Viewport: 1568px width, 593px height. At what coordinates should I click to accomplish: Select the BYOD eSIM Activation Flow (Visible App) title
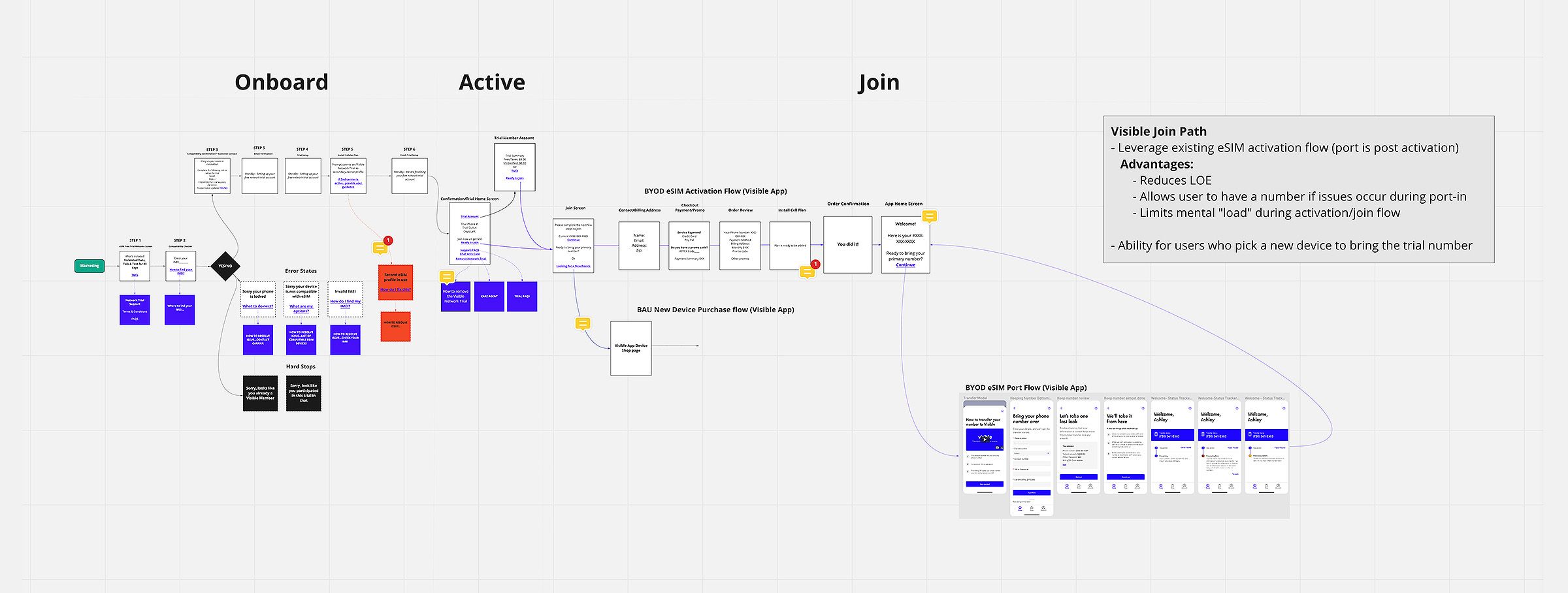click(715, 191)
